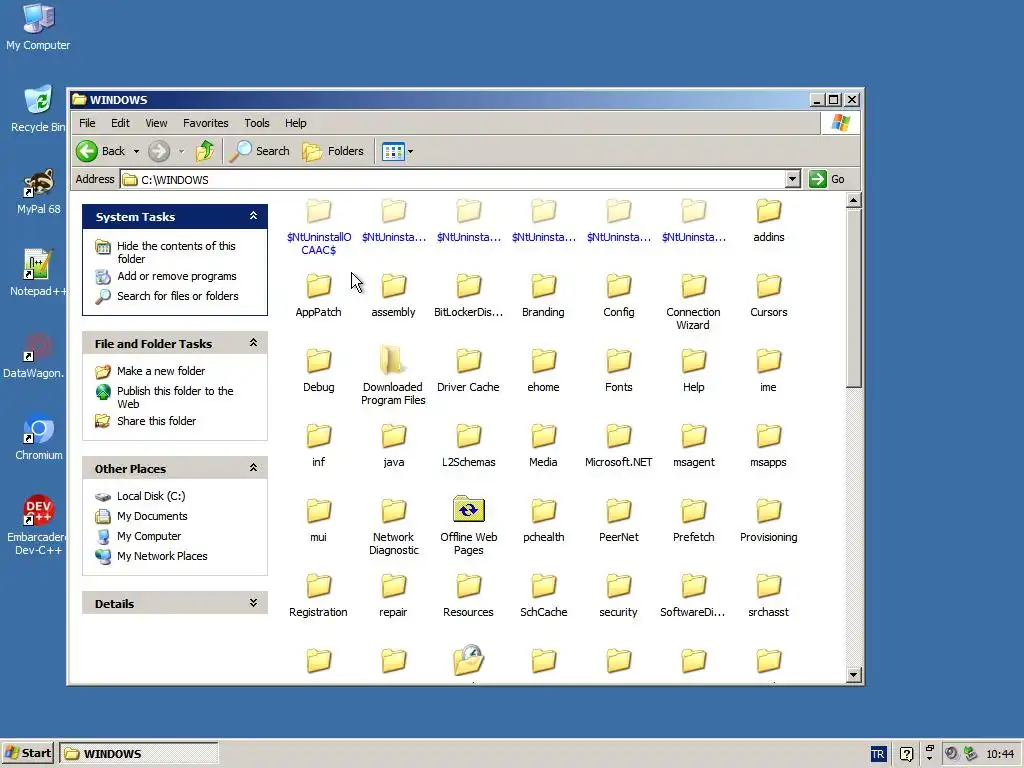This screenshot has width=1024, height=768.
Task: Click the help question mark tray icon
Action: point(906,754)
